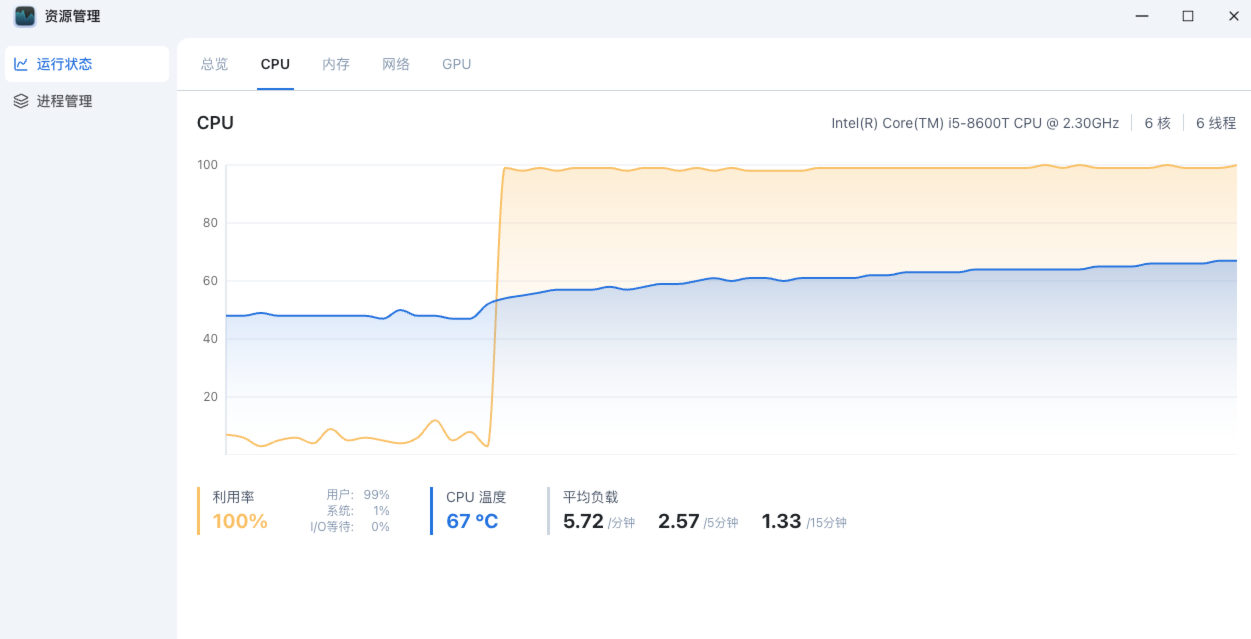Click the 1.33 fifteen-minute load average
Image resolution: width=1251 pixels, height=639 pixels.
(781, 521)
